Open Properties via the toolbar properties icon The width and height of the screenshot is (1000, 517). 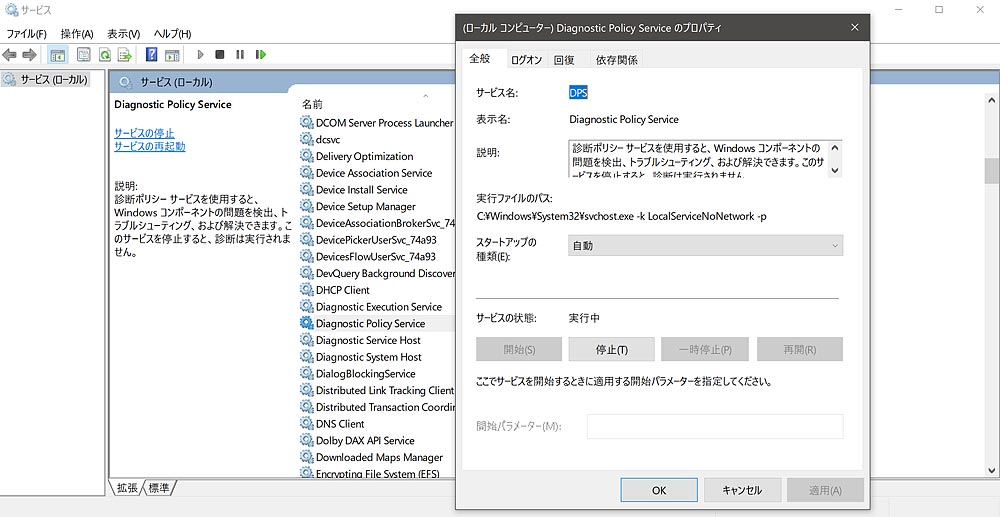[84, 55]
